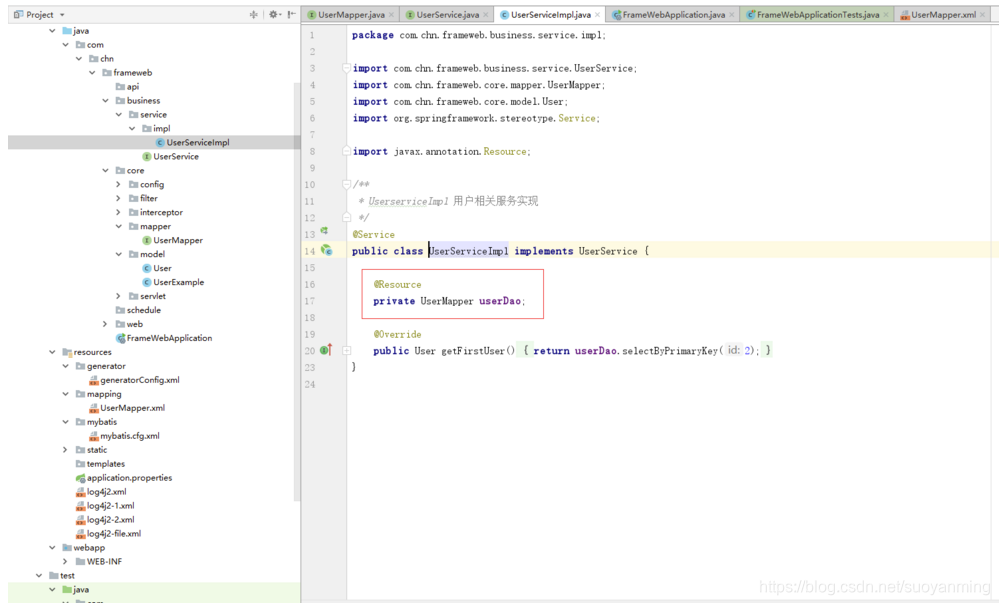
Task: Open Project tool window settings gear icon
Action: click(272, 16)
